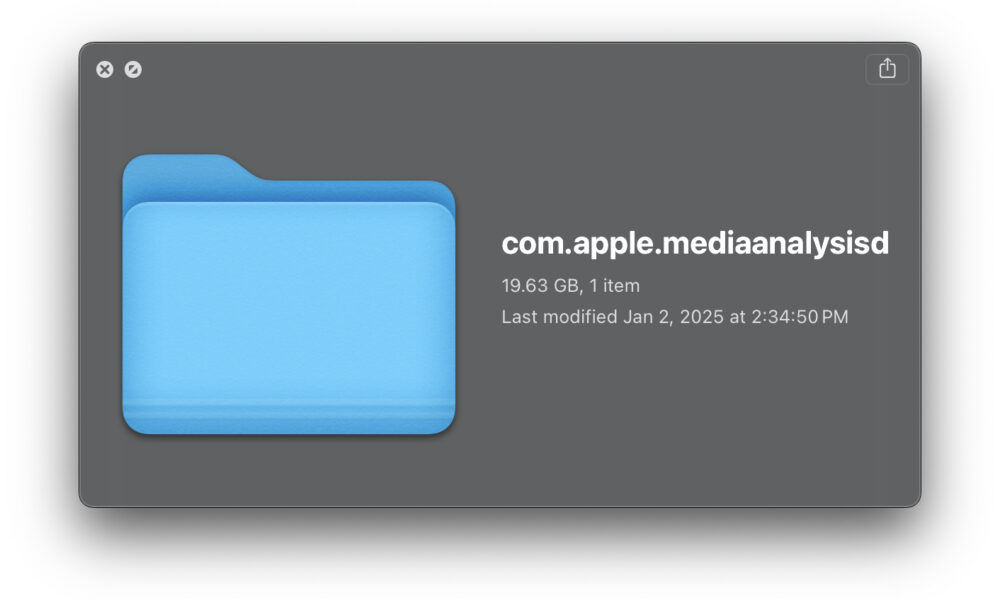The image size is (1000, 600).
Task: Click the "GB" unit in the size line
Action: 566,286
